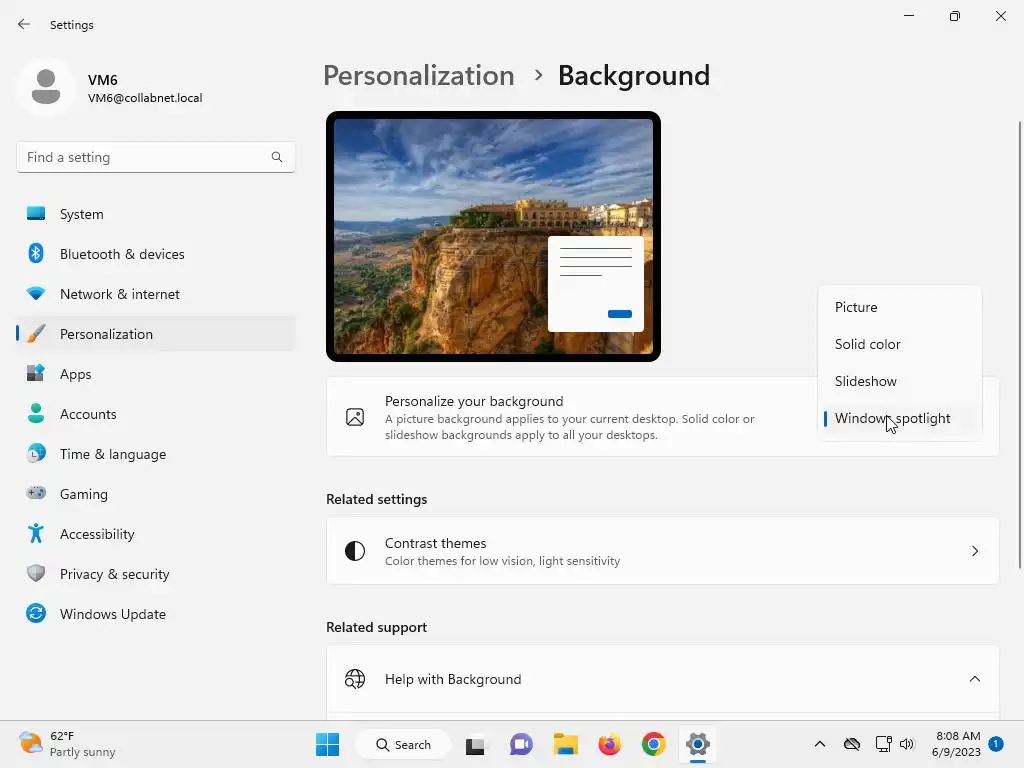The height and width of the screenshot is (768, 1024).
Task: Click the Contrast themes half-circle icon
Action: click(x=355, y=551)
